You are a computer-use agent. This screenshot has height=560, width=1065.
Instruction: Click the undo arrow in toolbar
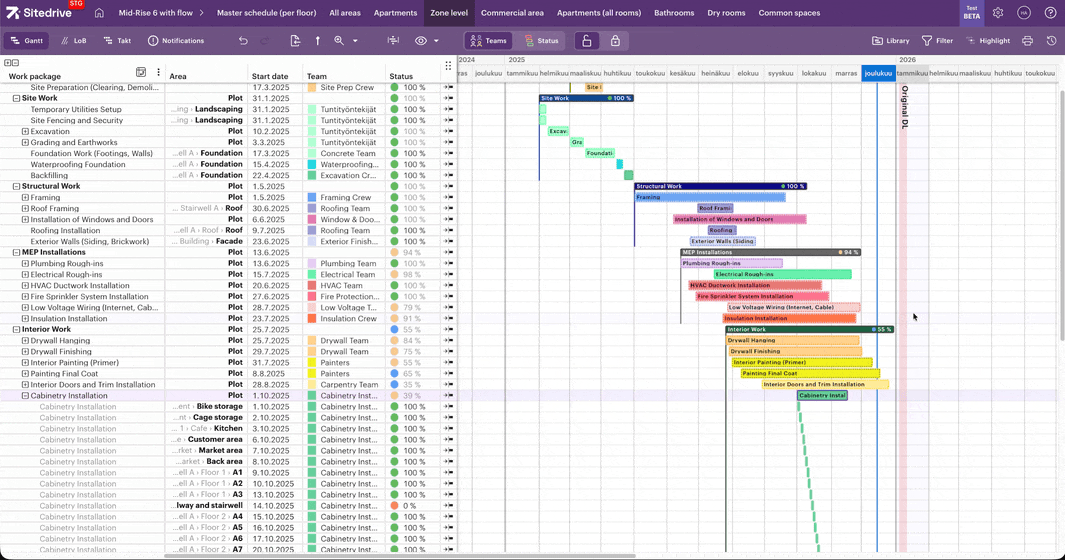[x=243, y=41]
